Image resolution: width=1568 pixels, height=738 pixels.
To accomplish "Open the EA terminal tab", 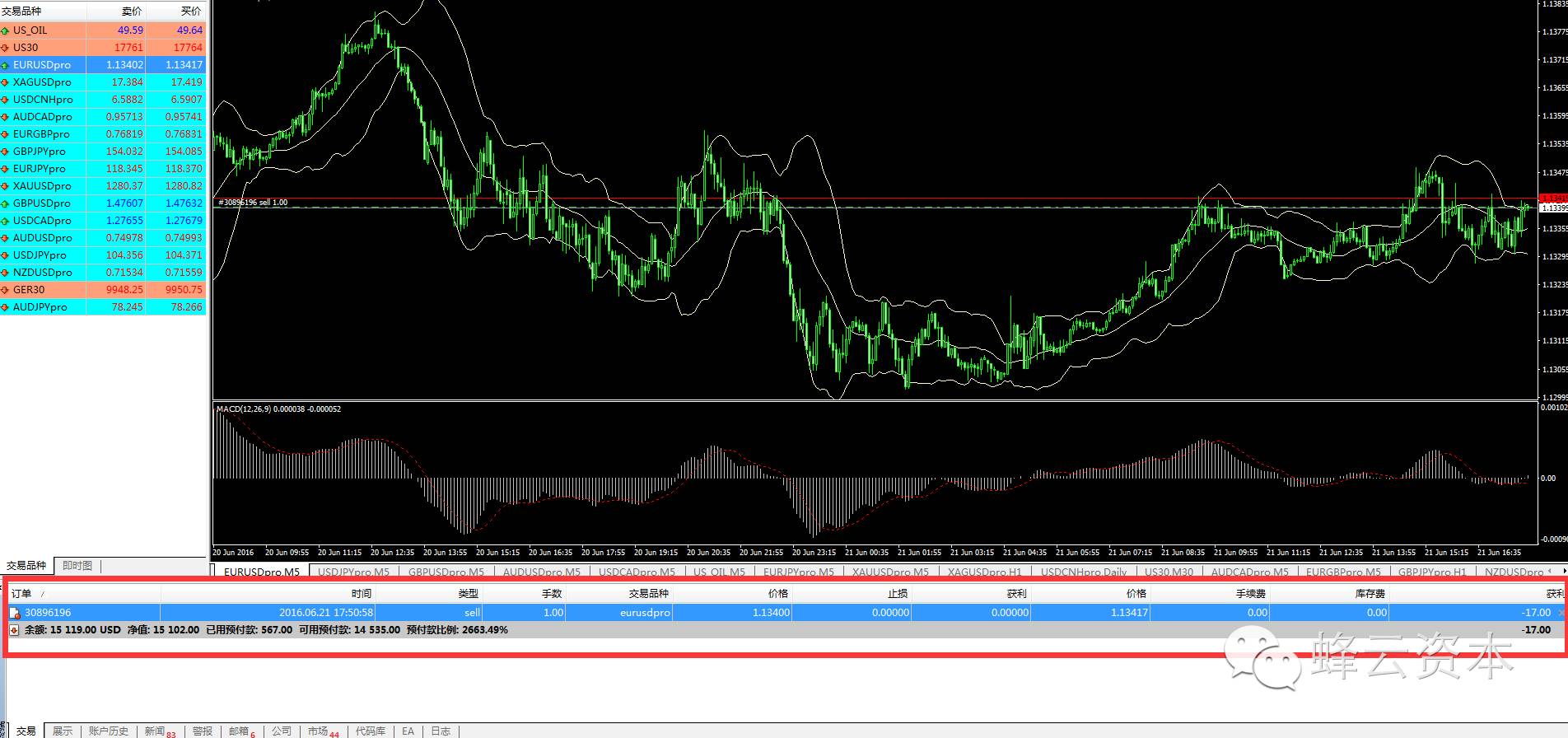I will coord(408,731).
